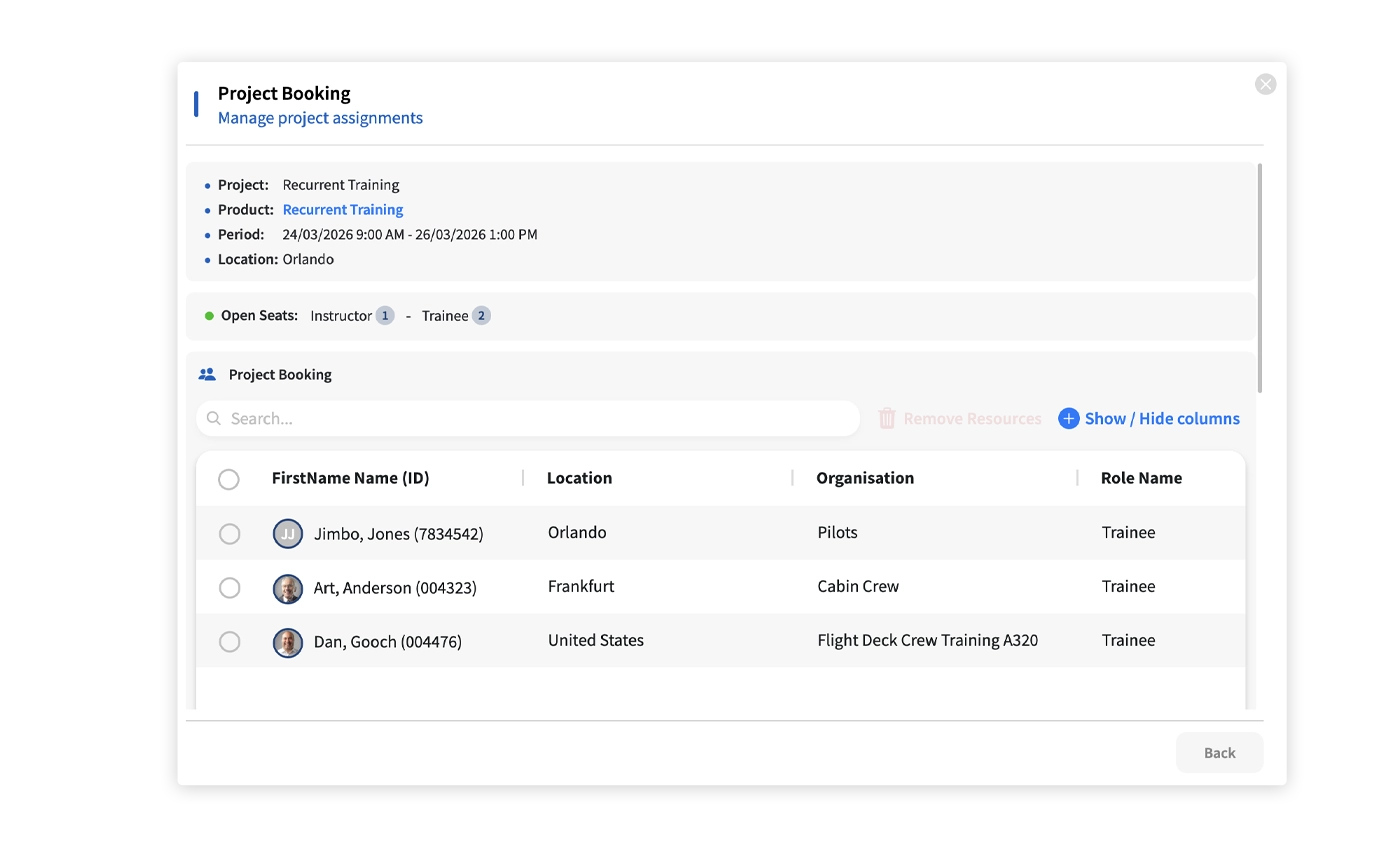
Task: Open Show / Hide columns options
Action: [x=1161, y=419]
